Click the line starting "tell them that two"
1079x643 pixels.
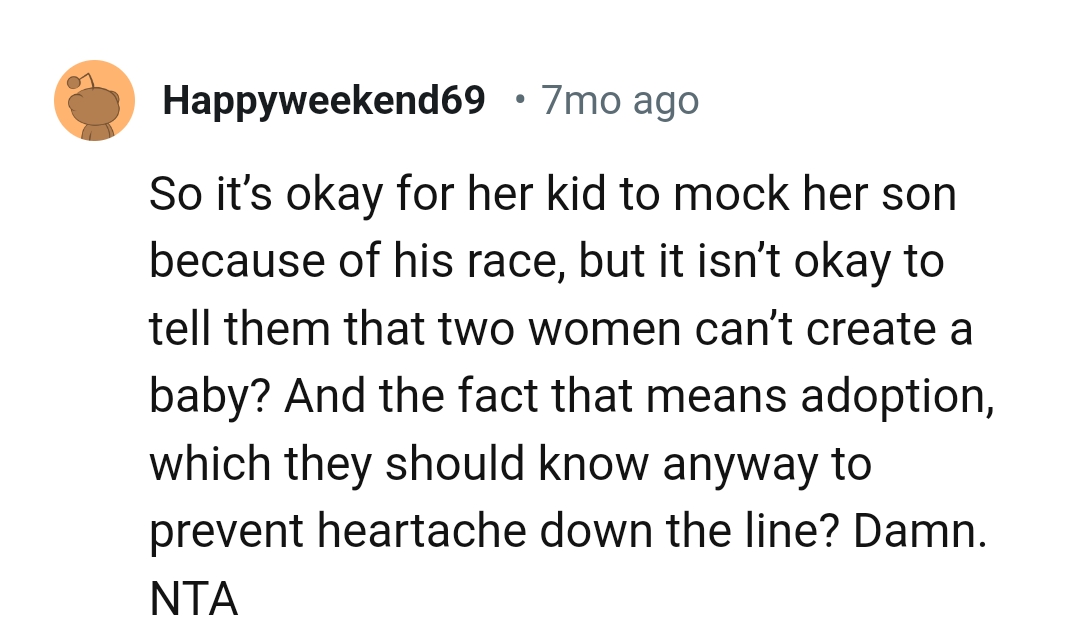[560, 330]
